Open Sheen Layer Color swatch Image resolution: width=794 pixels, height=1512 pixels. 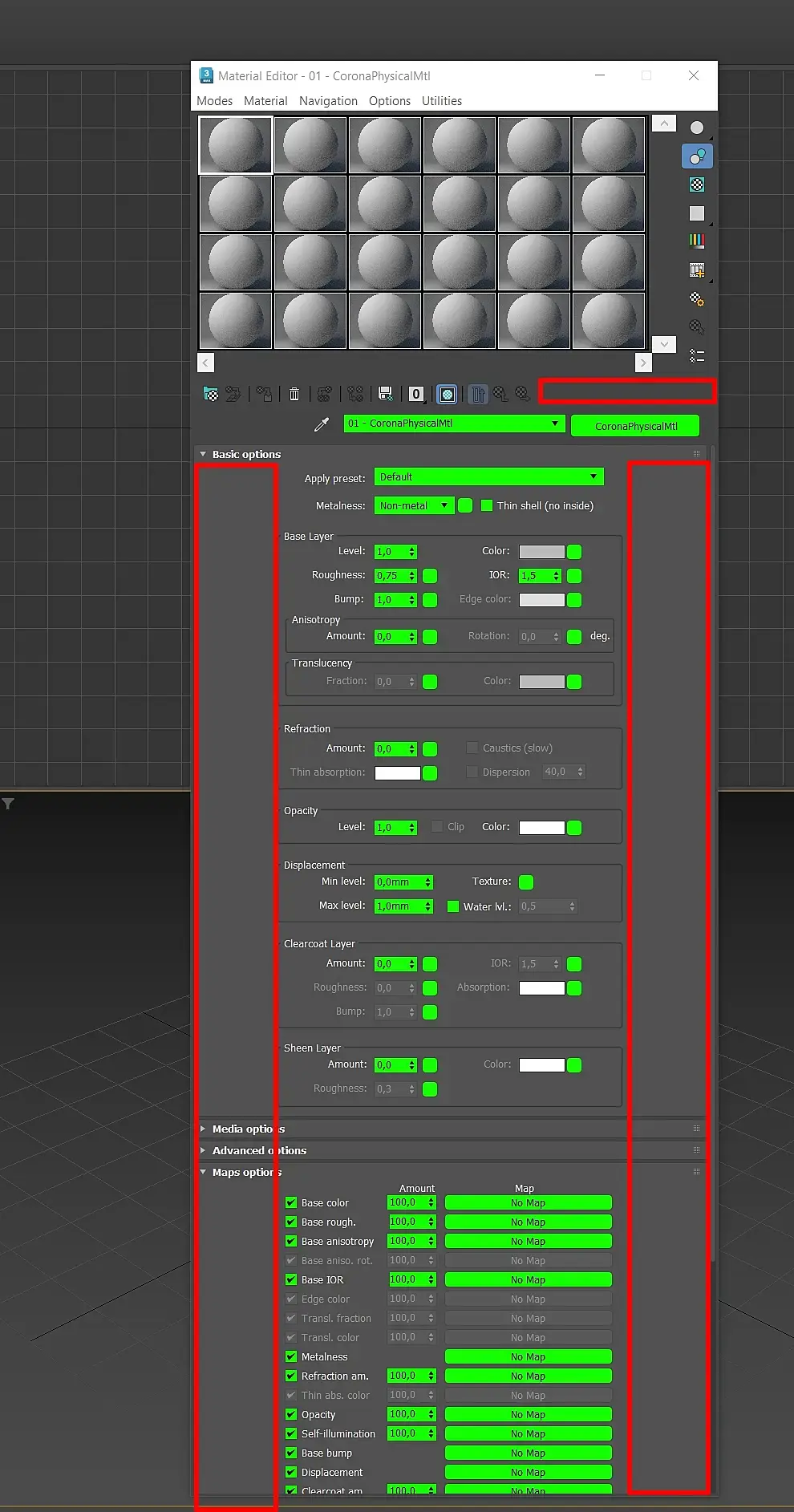[x=542, y=1065]
